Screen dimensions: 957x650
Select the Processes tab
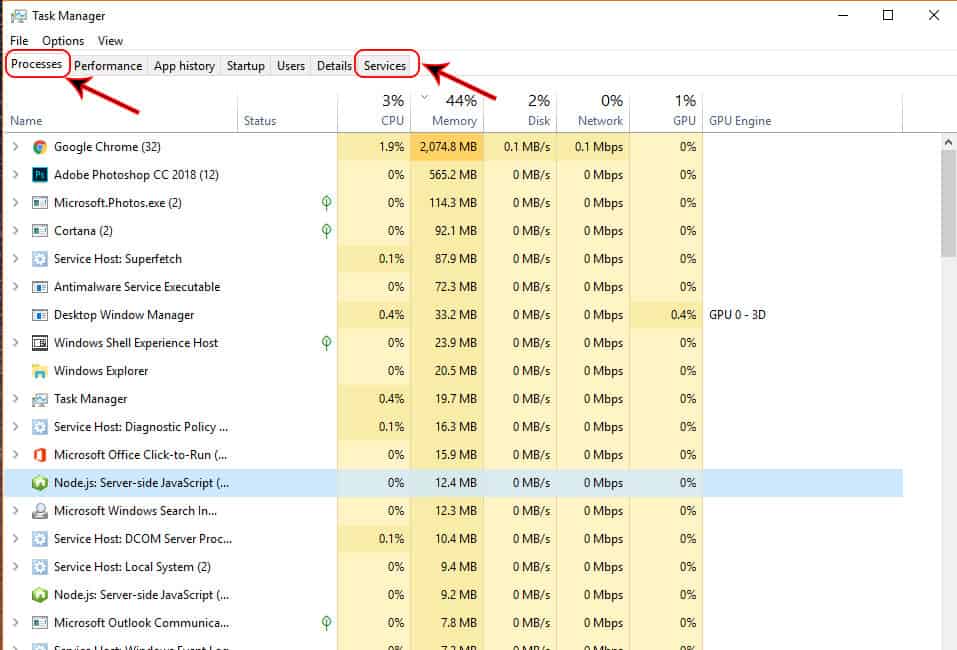(37, 64)
